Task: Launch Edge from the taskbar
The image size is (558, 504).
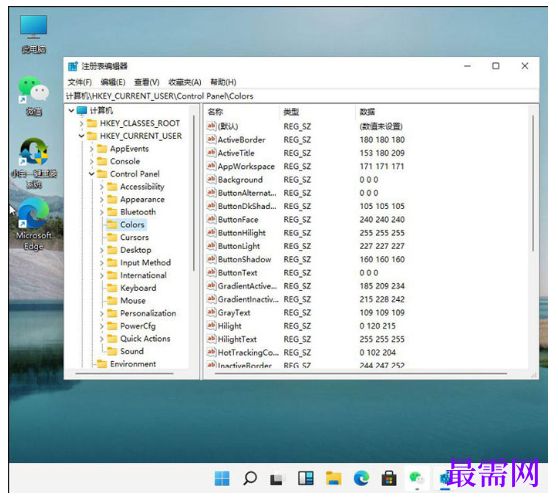Action: (x=361, y=478)
